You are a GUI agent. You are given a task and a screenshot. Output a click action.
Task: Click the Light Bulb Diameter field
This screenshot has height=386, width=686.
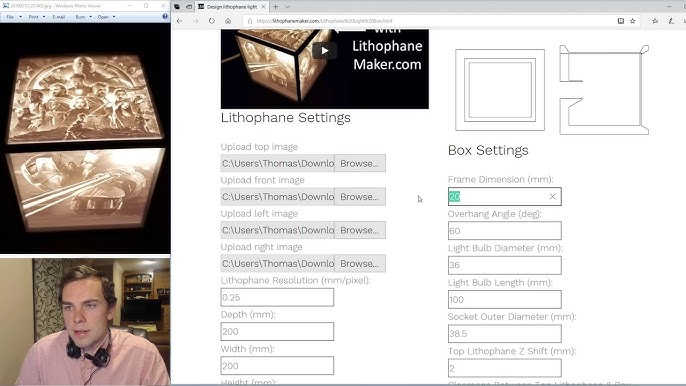click(x=504, y=265)
